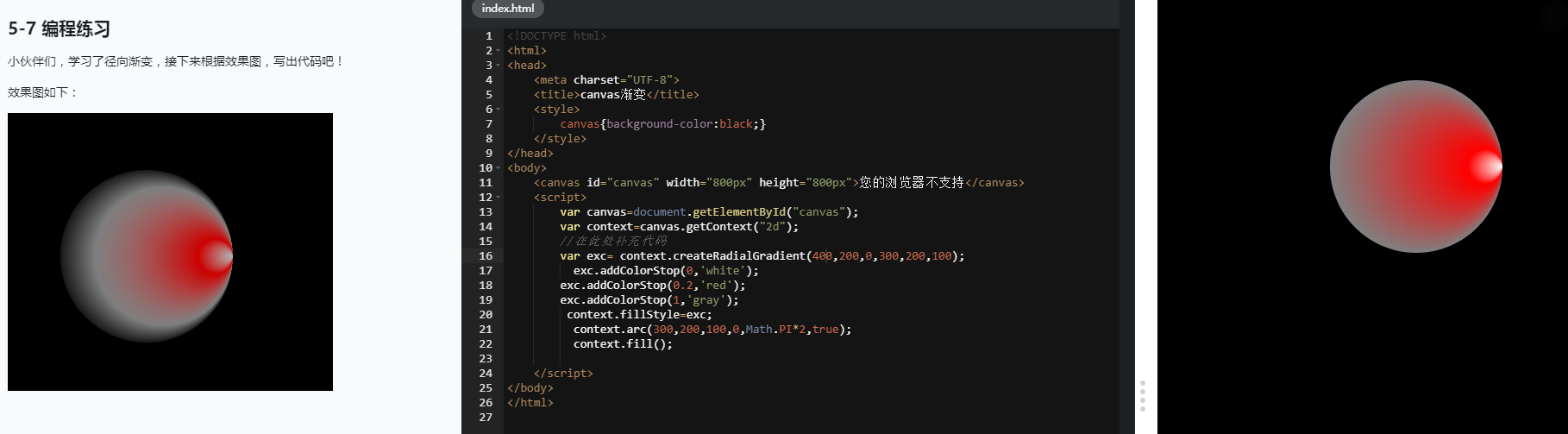The height and width of the screenshot is (434, 1568).
Task: Click the comment "//在此处补充代码"
Action: tap(613, 242)
